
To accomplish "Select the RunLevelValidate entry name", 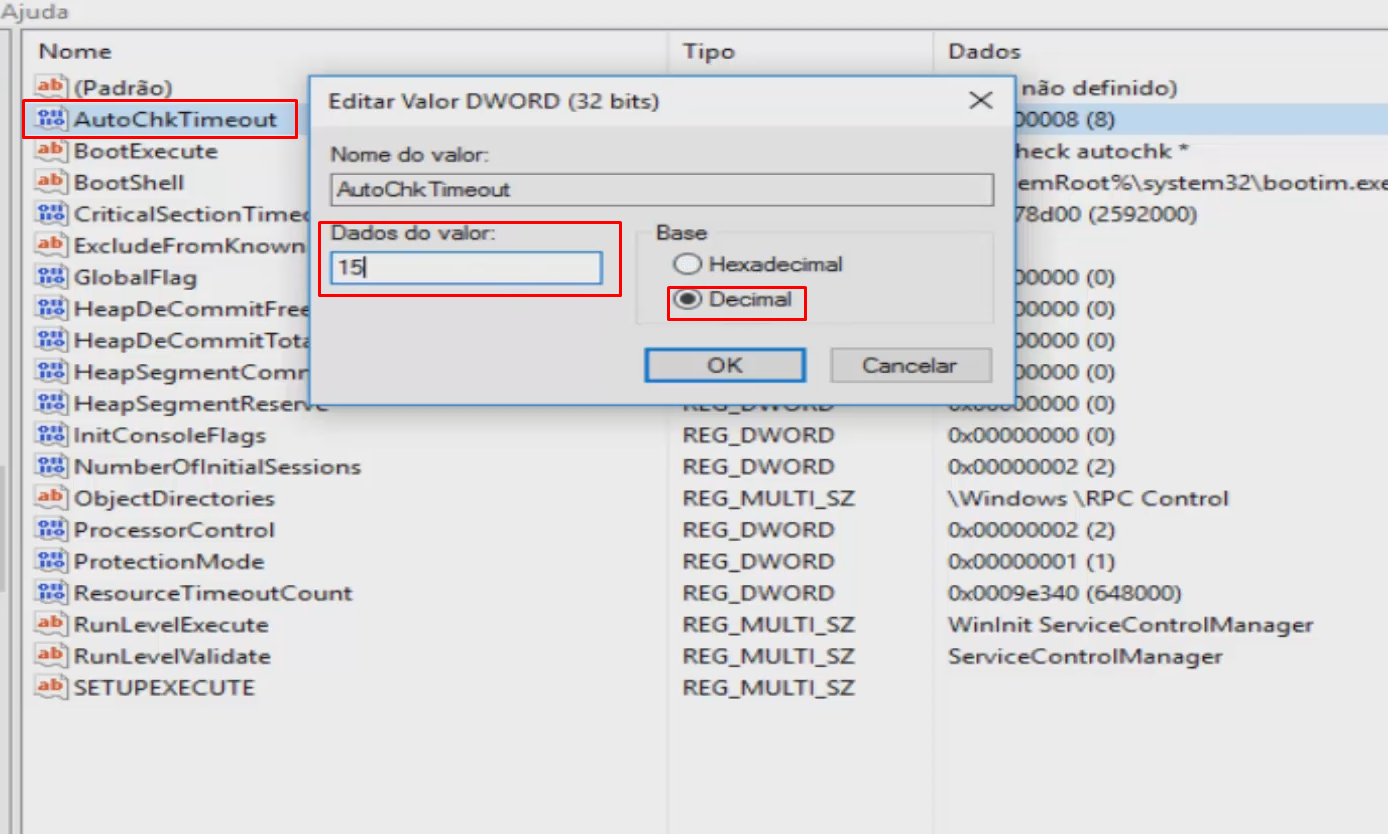I will click(172, 656).
